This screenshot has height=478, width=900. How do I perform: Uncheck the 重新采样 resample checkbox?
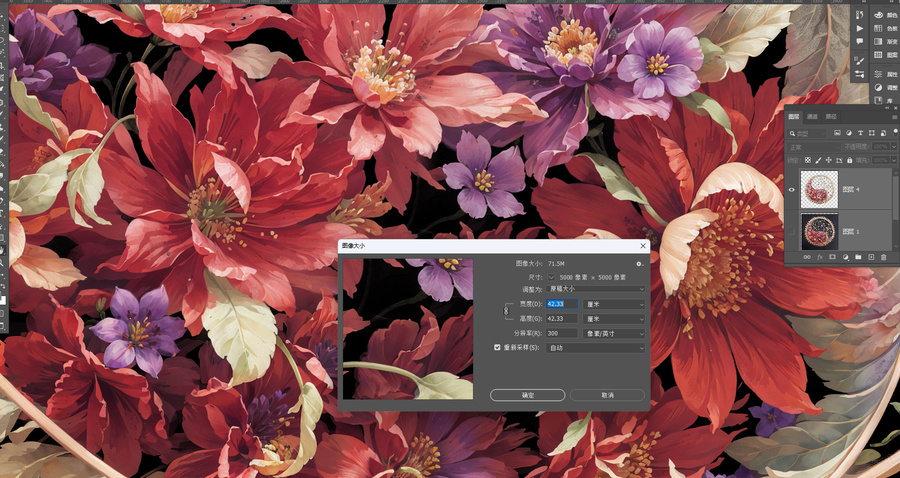pos(497,347)
